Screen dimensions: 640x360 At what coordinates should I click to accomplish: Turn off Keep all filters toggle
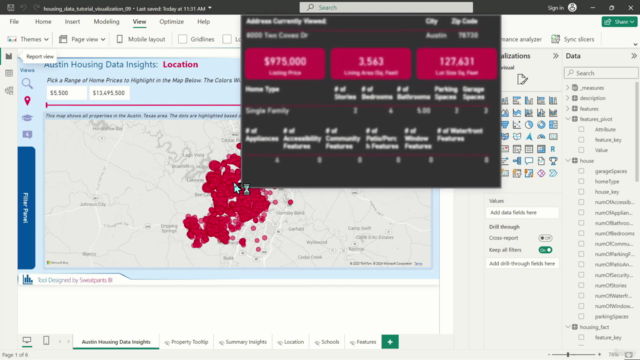(x=545, y=250)
